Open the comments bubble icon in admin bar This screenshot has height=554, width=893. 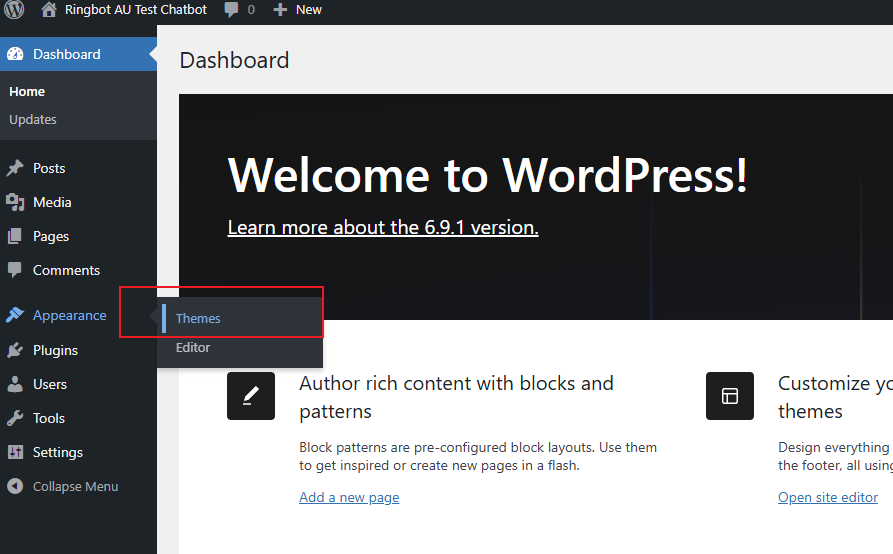pyautogui.click(x=231, y=10)
